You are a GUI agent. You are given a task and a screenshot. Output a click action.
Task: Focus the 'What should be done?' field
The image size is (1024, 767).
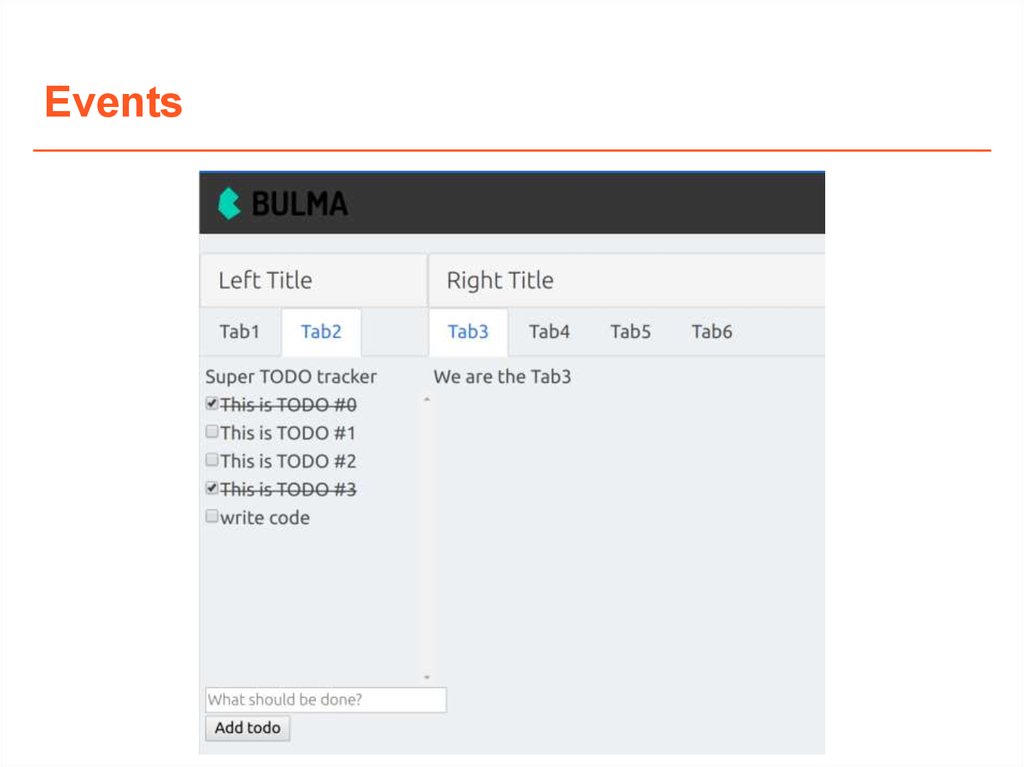[x=325, y=700]
